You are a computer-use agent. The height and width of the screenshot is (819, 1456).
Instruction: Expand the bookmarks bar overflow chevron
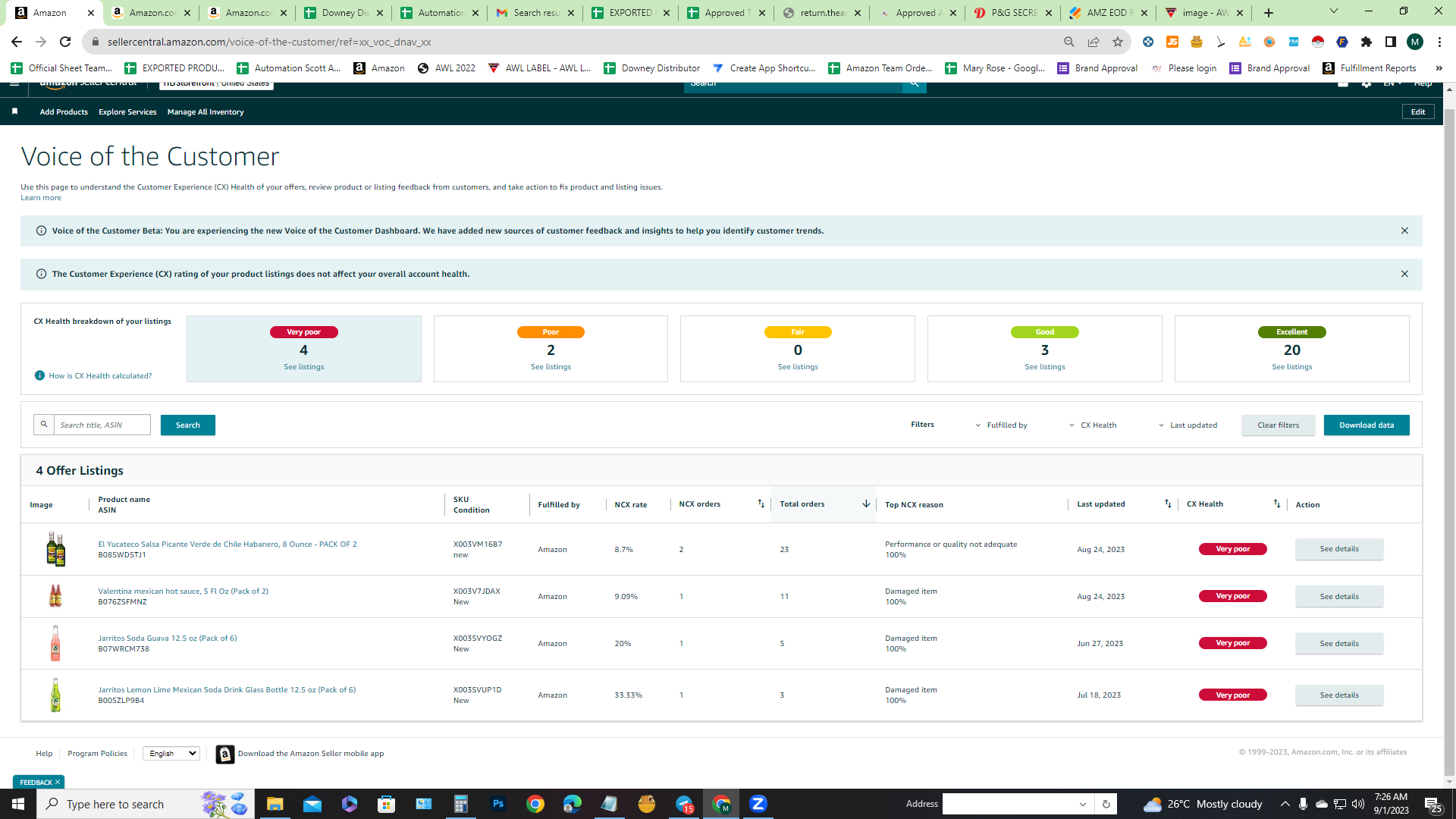tap(1439, 67)
